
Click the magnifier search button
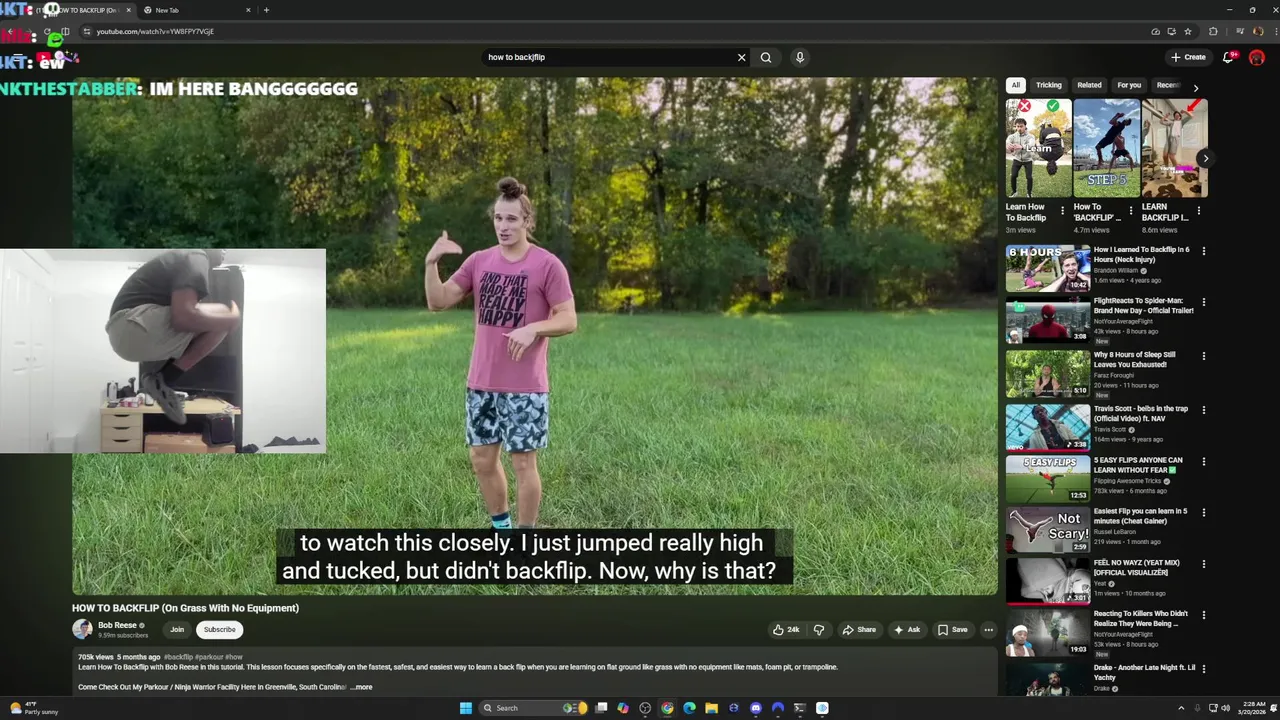(766, 57)
